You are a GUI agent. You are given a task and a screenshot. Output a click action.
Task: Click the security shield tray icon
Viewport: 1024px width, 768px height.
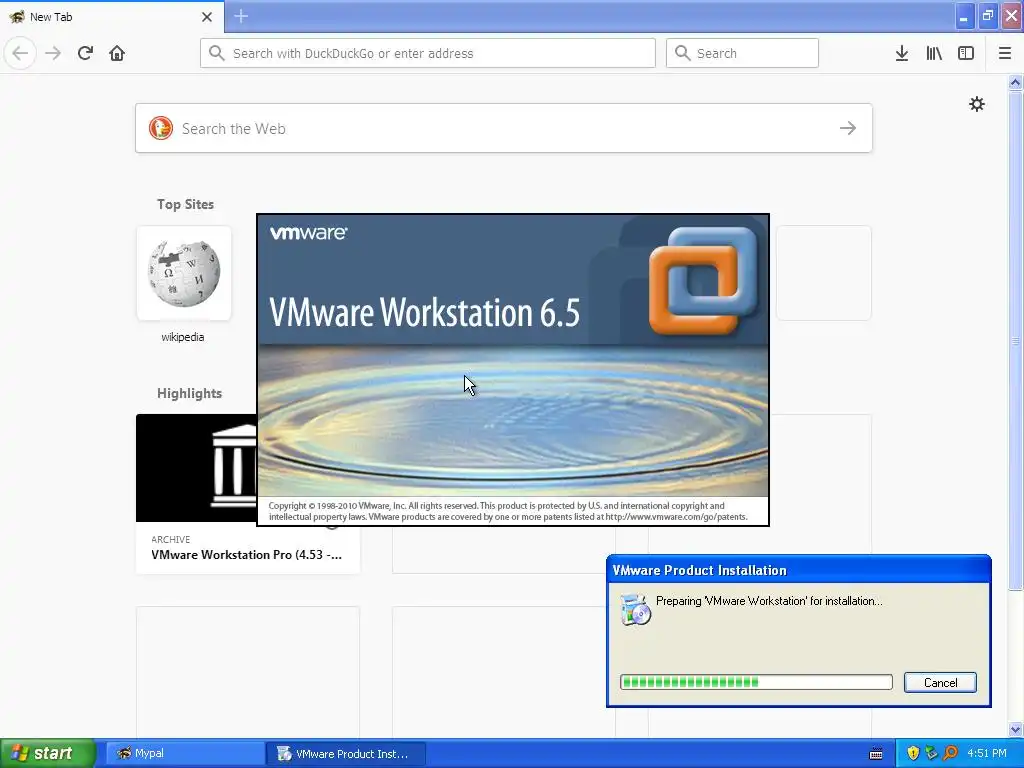[x=913, y=753]
